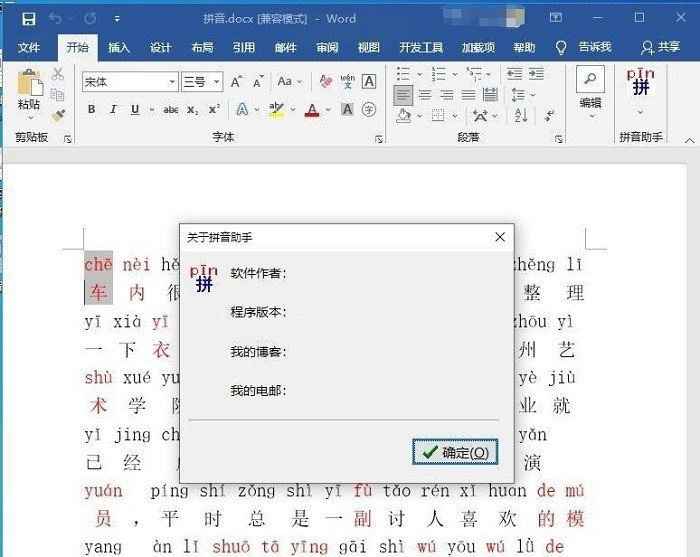Screen dimensions: 700x557
Task: Open the Quick Access Toolbar customize arrow
Action: point(117,19)
